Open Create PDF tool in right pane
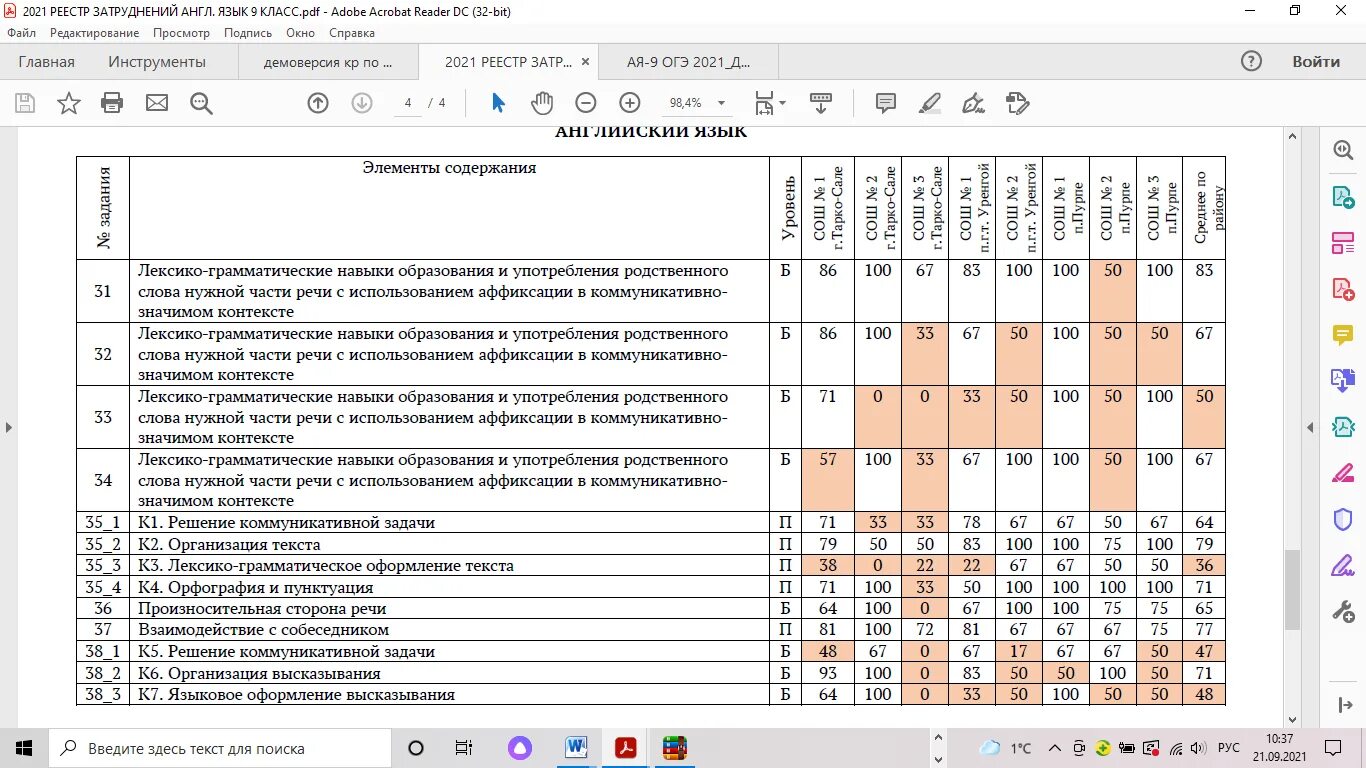1366x768 pixels. [x=1343, y=289]
